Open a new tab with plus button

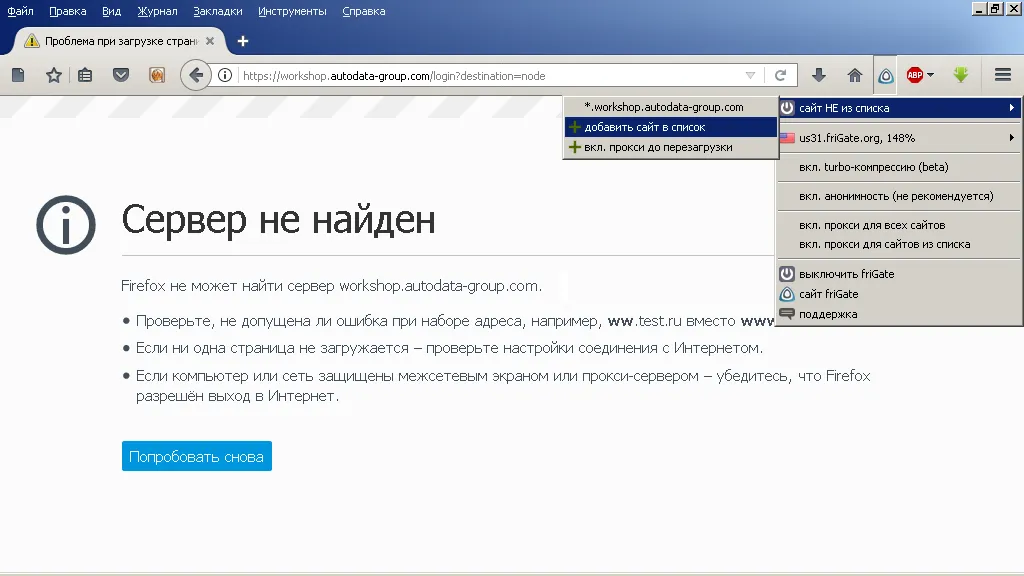tap(243, 41)
